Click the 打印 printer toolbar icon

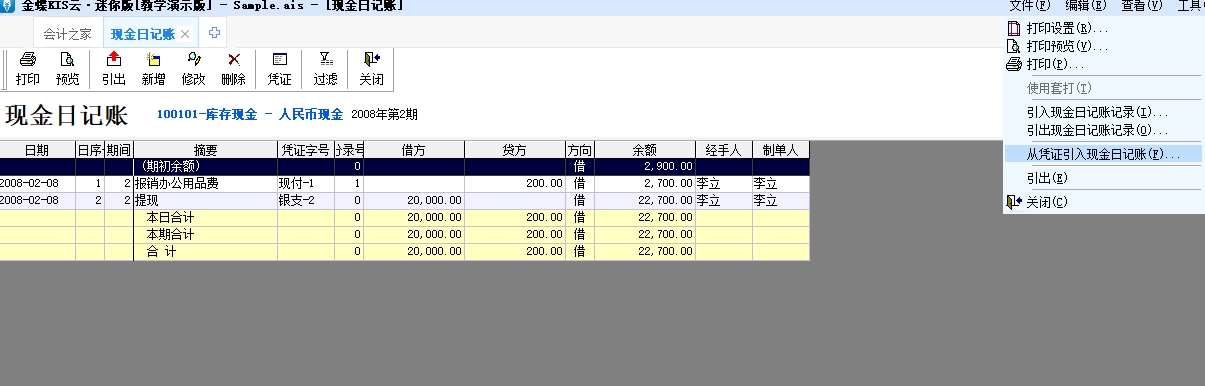coord(28,69)
